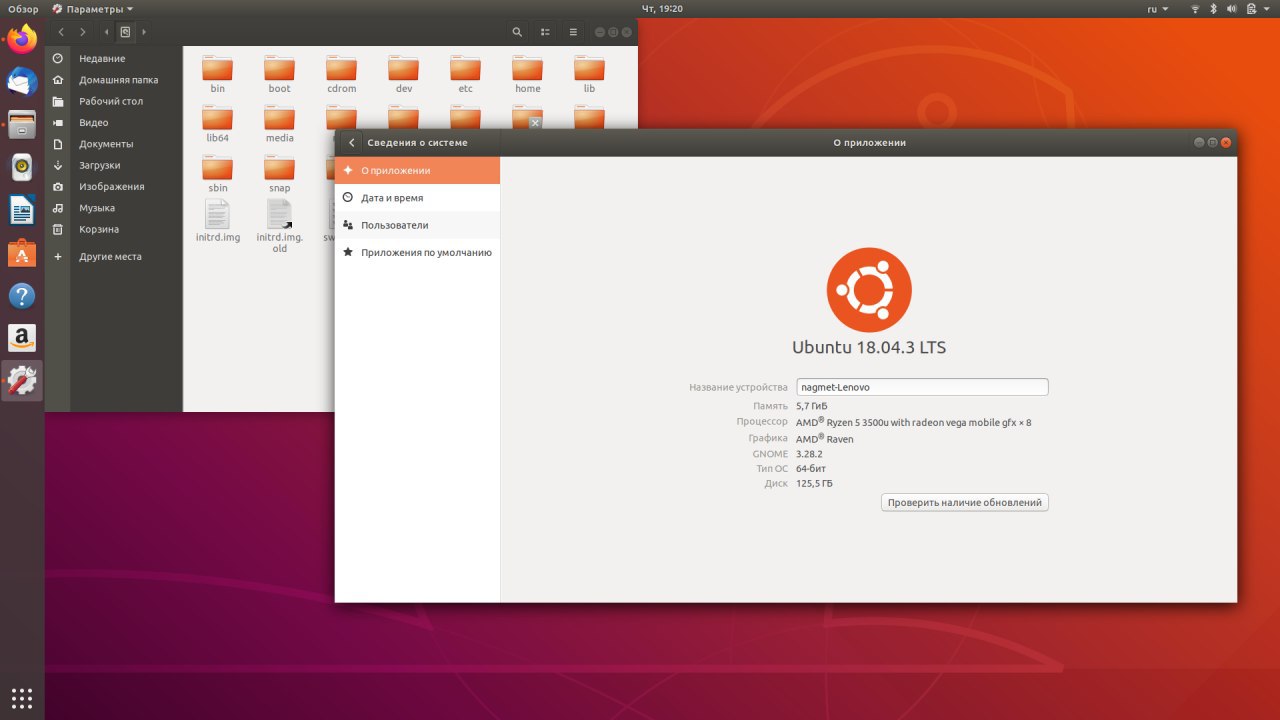
Task: Open the lib64 folder
Action: tap(218, 124)
